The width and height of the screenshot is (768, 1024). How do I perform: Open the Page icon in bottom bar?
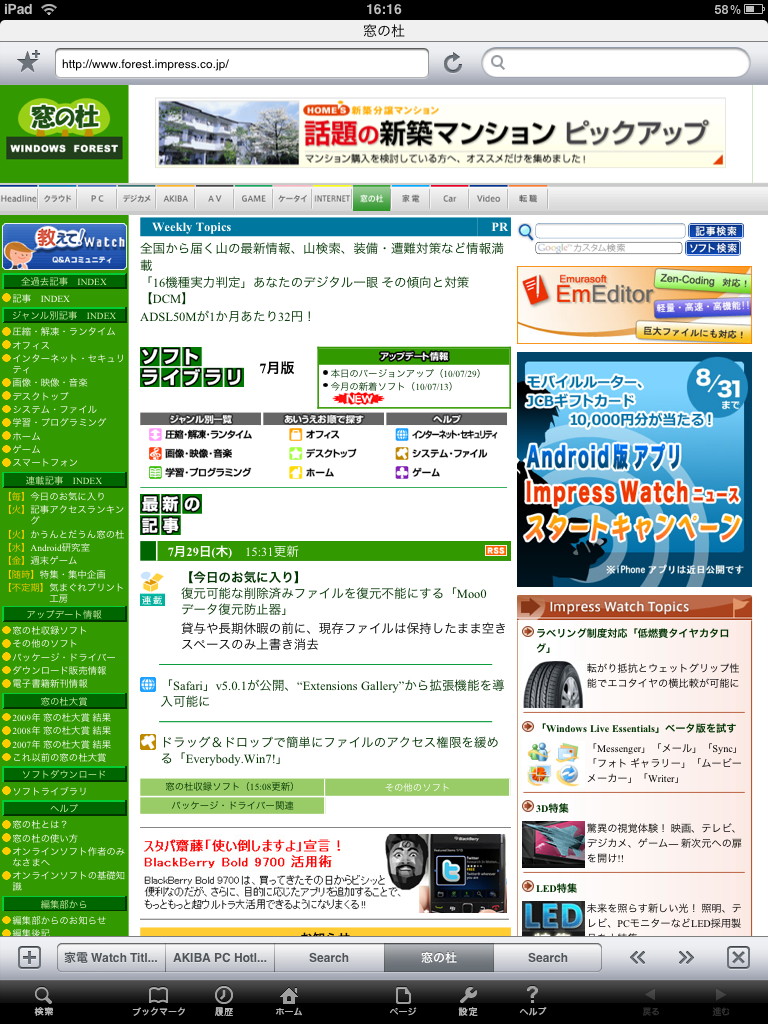click(x=403, y=1000)
